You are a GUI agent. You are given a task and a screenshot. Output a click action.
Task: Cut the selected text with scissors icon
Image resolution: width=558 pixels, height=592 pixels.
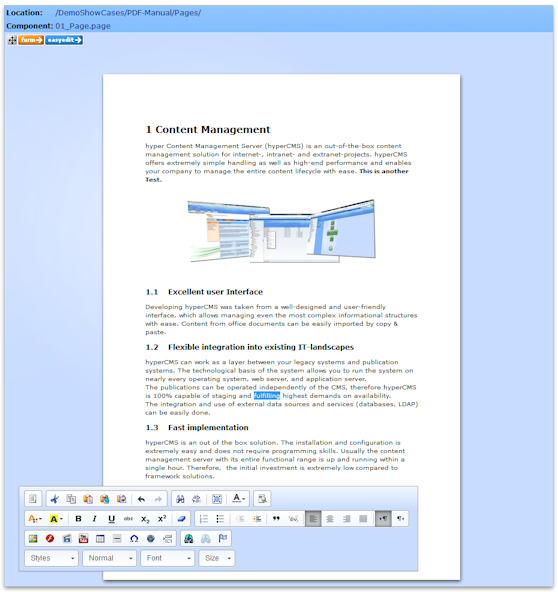(x=54, y=499)
